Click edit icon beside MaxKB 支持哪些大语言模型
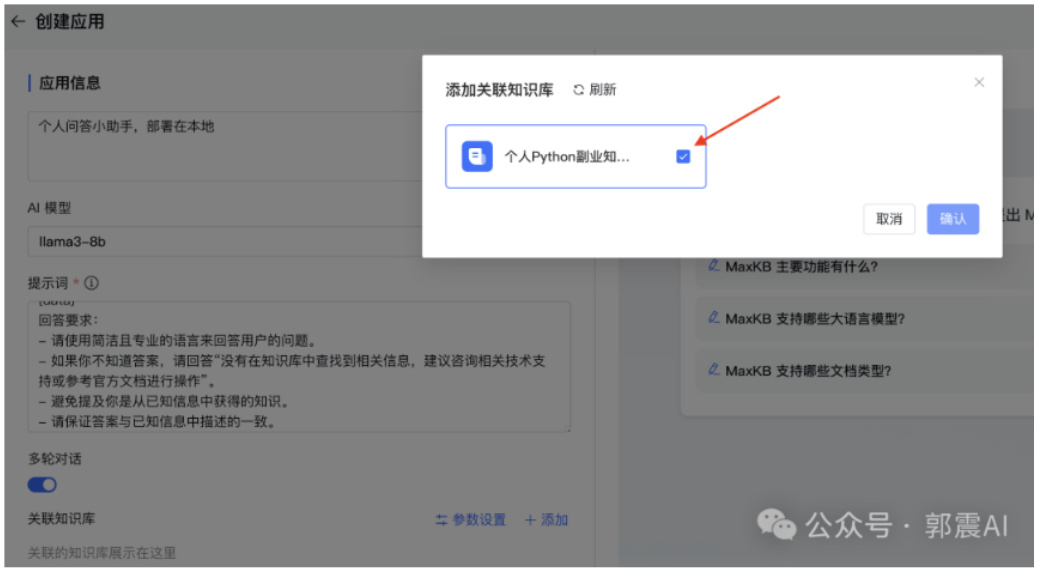The width and height of the screenshot is (1038, 570). (714, 318)
